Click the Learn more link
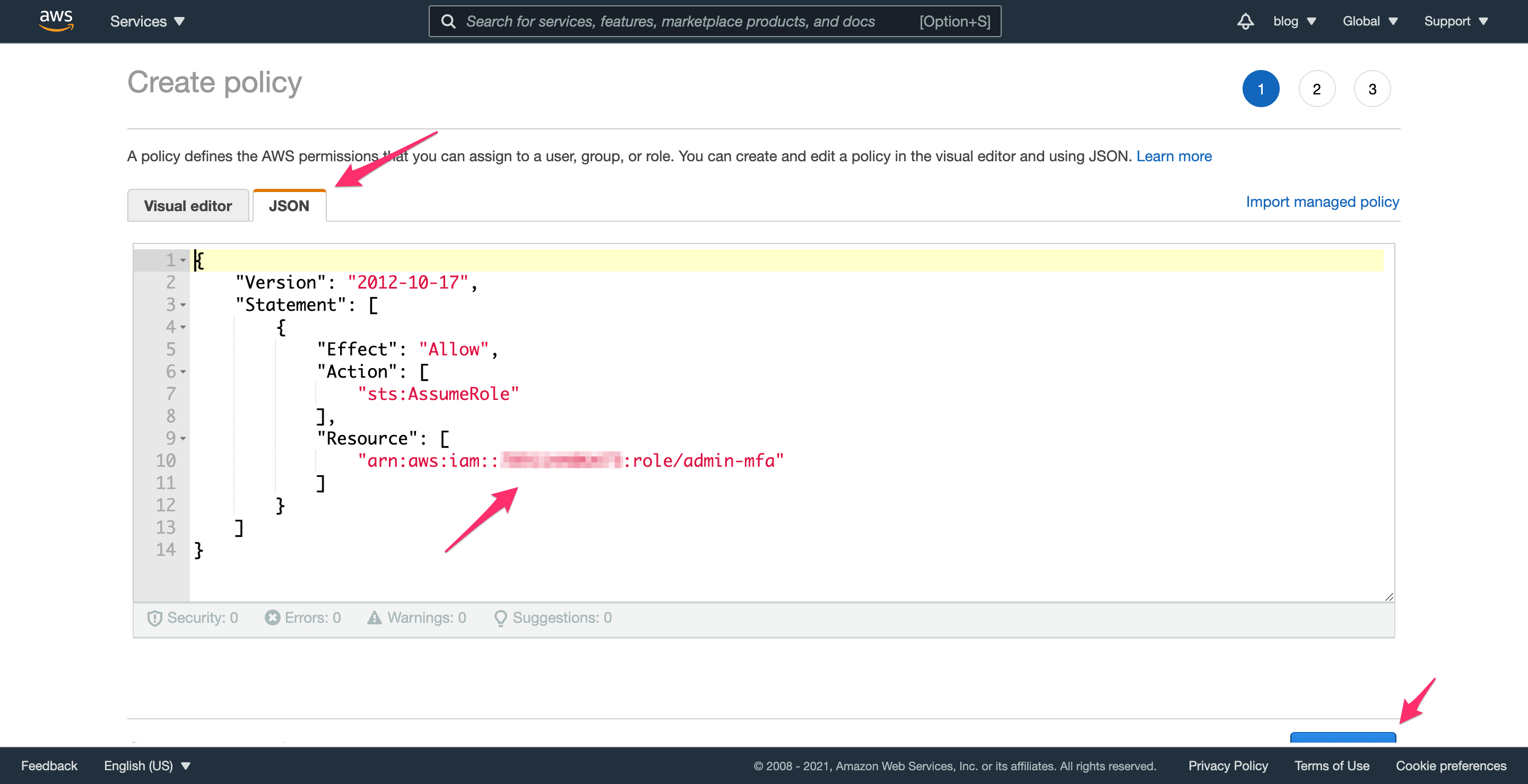This screenshot has width=1528, height=784. (x=1174, y=156)
